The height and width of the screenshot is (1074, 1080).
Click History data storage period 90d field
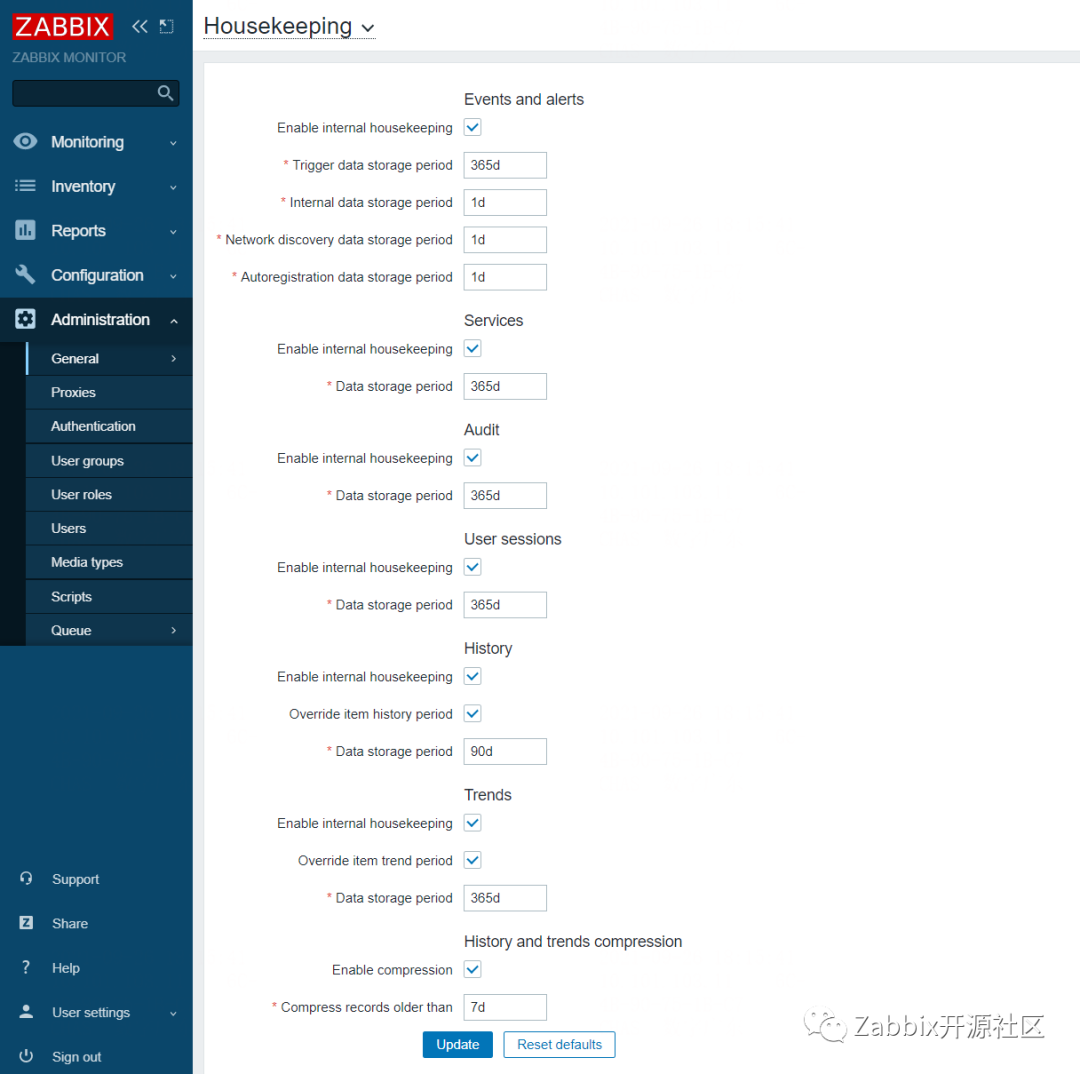coord(505,752)
